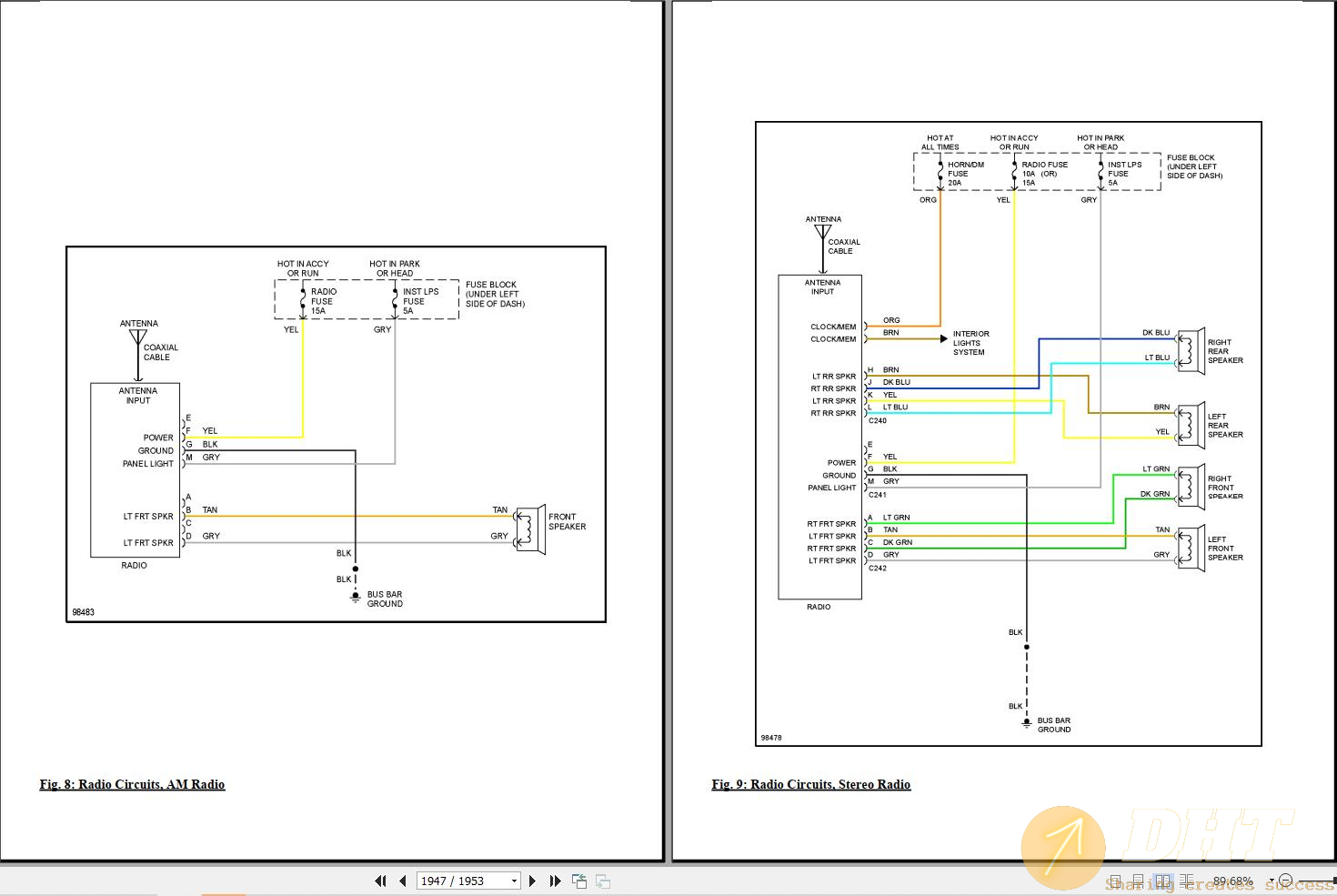1337x896 pixels.
Task: Click connector label C241
Action: (x=877, y=495)
